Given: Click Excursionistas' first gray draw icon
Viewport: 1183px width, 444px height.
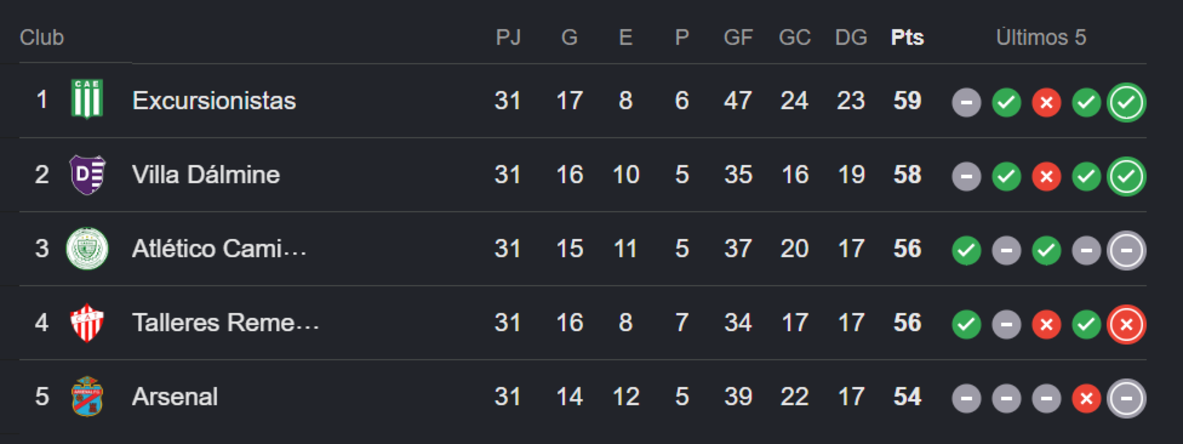Looking at the screenshot, I should 966,102.
